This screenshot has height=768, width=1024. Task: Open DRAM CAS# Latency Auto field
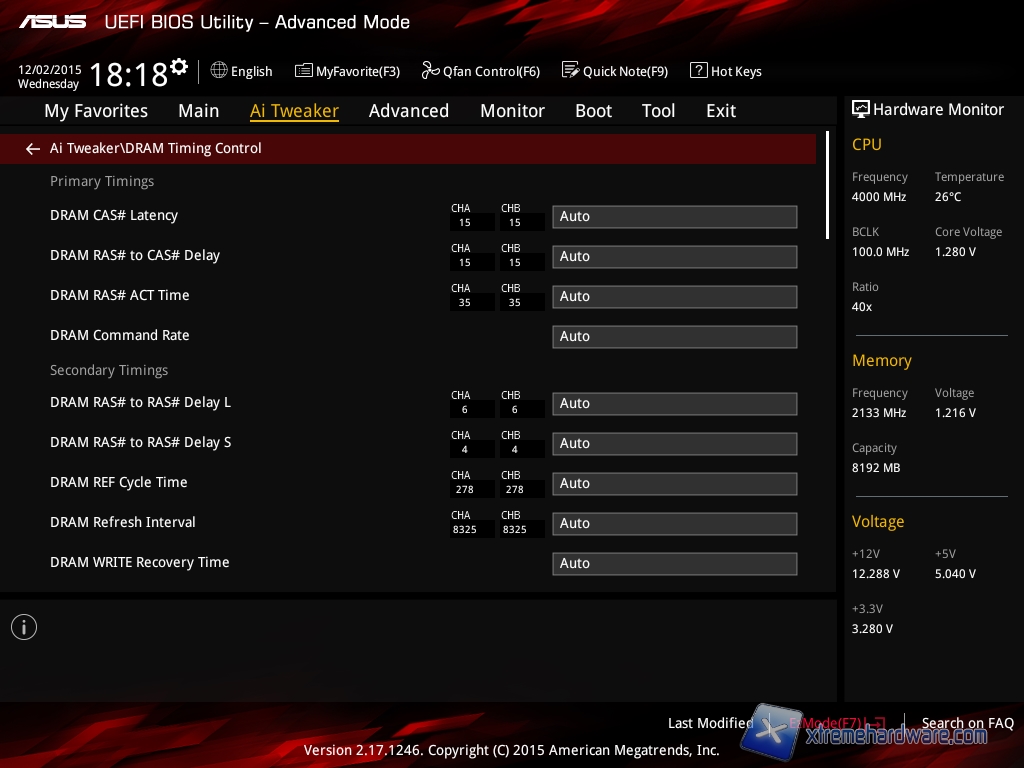pyautogui.click(x=674, y=217)
